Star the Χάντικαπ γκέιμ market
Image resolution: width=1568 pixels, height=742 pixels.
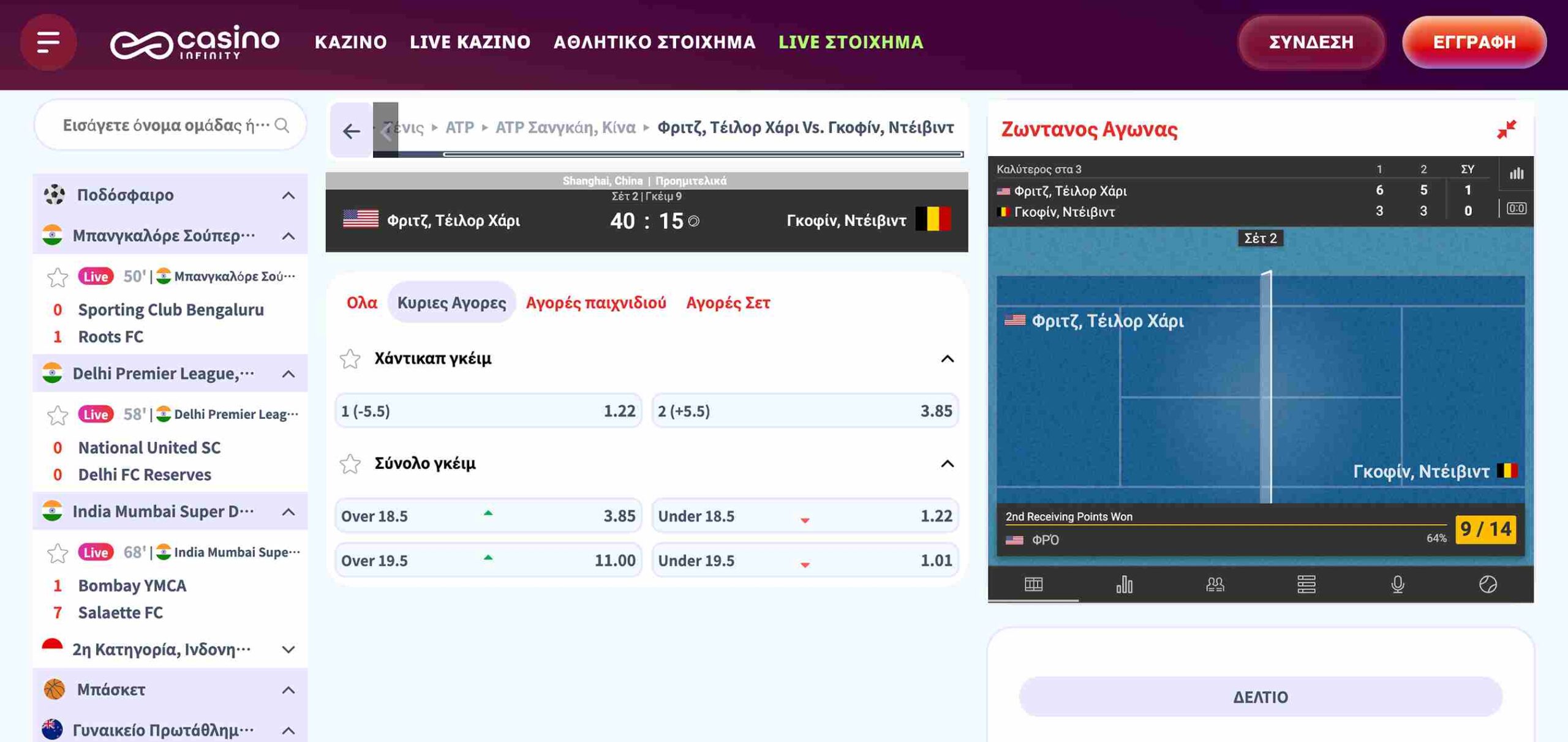click(x=351, y=359)
